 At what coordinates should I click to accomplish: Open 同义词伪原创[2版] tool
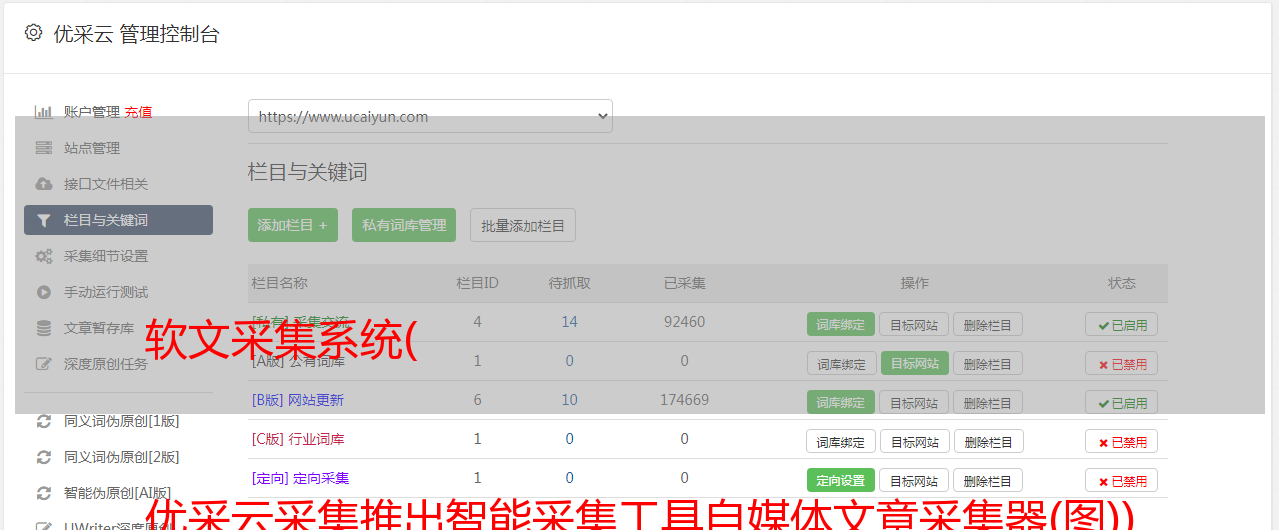122,457
